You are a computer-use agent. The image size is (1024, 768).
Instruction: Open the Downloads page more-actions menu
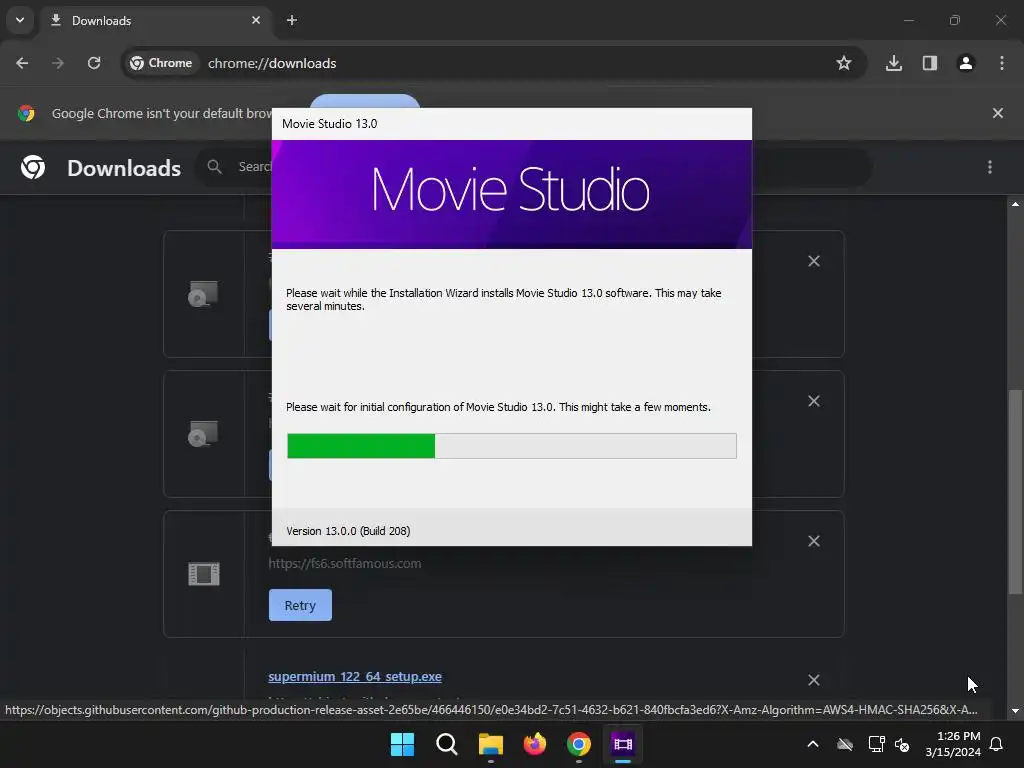(990, 167)
